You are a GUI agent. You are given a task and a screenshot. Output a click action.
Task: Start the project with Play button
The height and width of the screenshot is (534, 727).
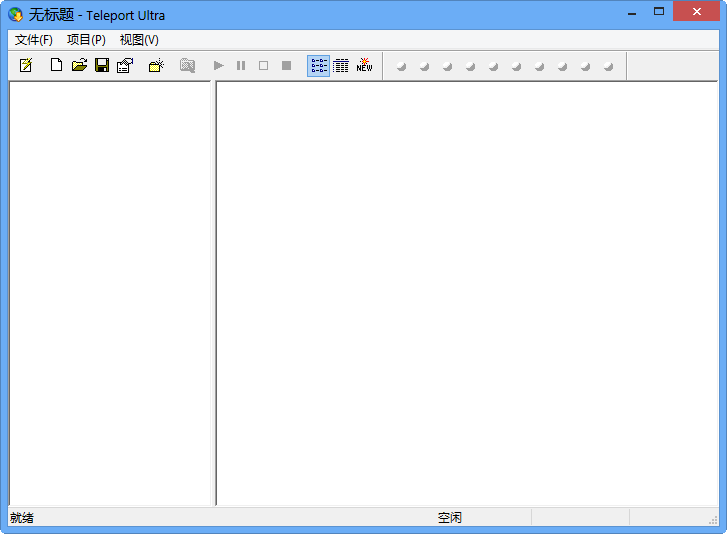click(218, 65)
